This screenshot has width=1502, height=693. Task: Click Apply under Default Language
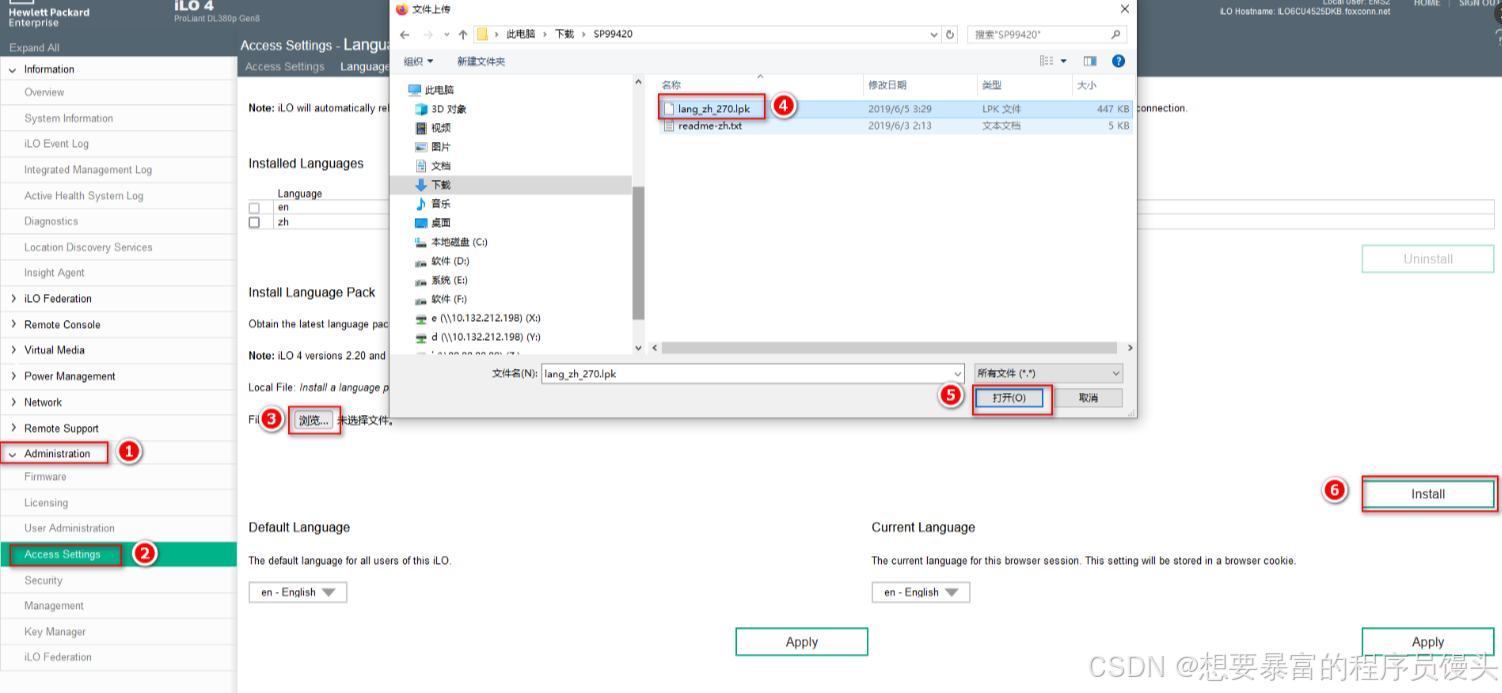click(802, 642)
